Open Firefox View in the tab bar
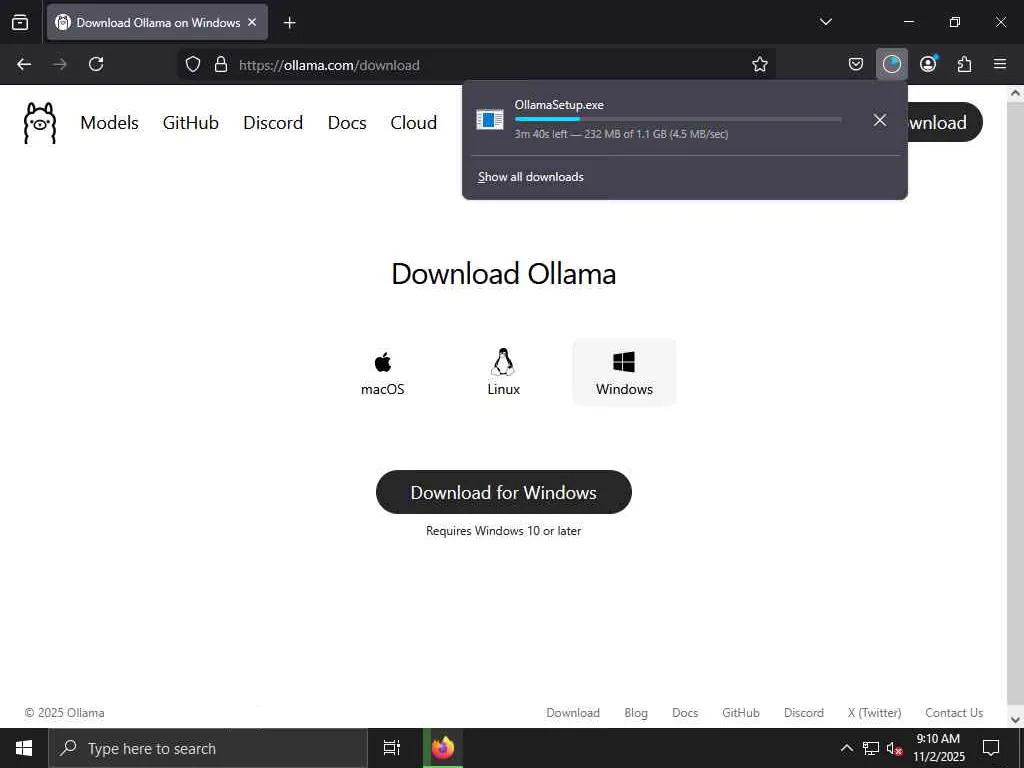The height and width of the screenshot is (768, 1024). click(x=20, y=22)
